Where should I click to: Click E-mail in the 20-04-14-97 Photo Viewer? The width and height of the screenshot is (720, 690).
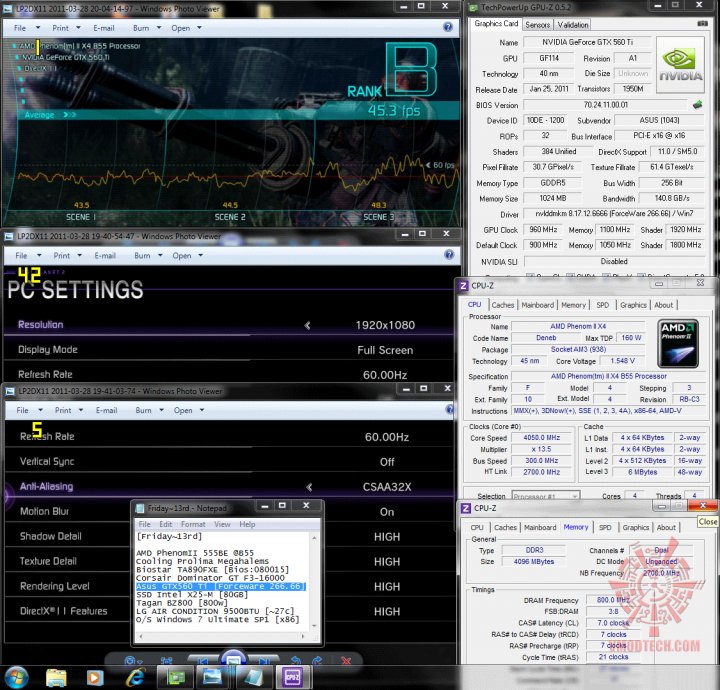(x=104, y=28)
